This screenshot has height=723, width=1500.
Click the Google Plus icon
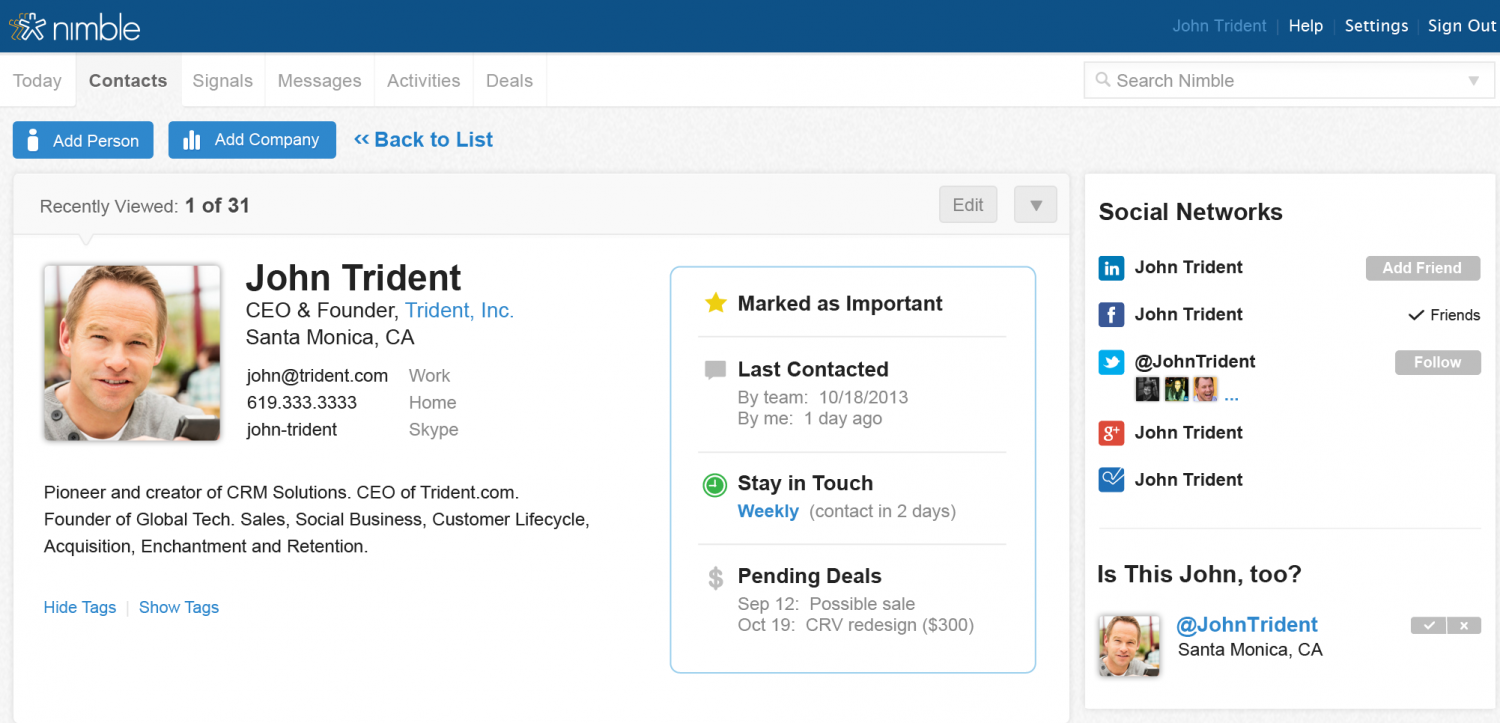tap(1111, 433)
